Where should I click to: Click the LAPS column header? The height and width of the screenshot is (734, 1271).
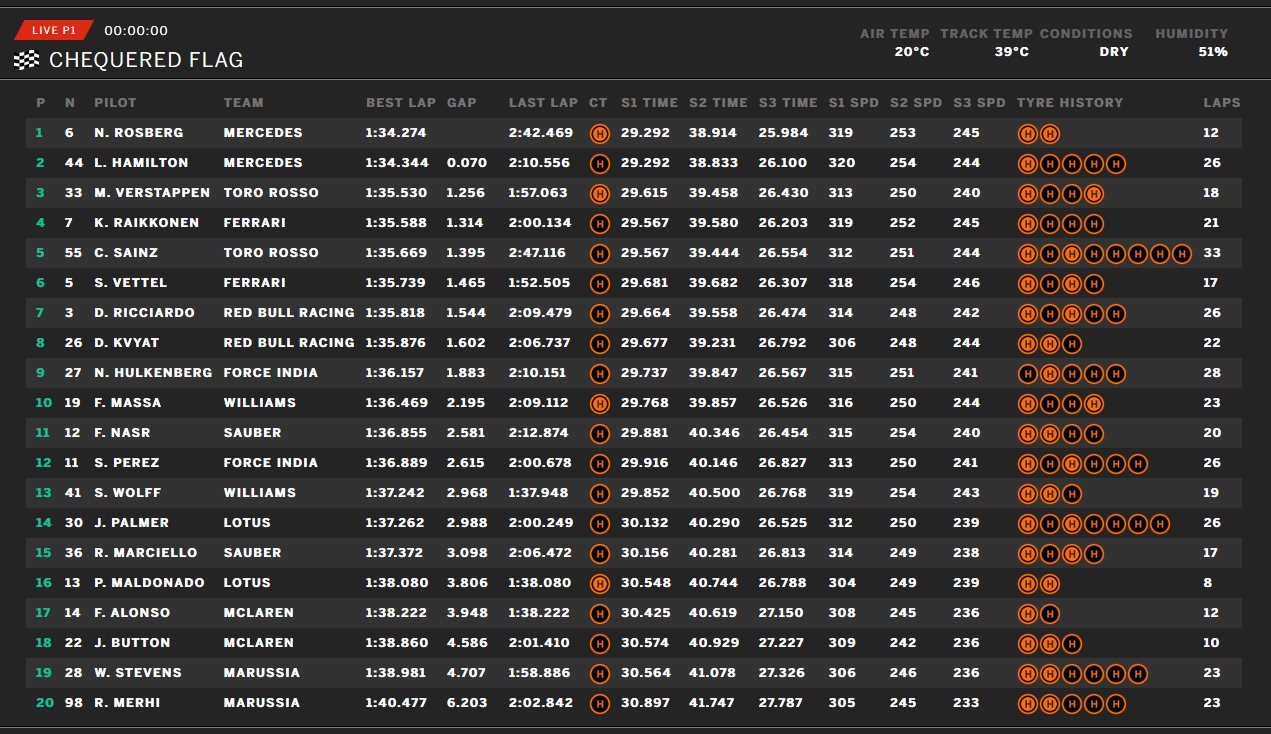pyautogui.click(x=1222, y=102)
